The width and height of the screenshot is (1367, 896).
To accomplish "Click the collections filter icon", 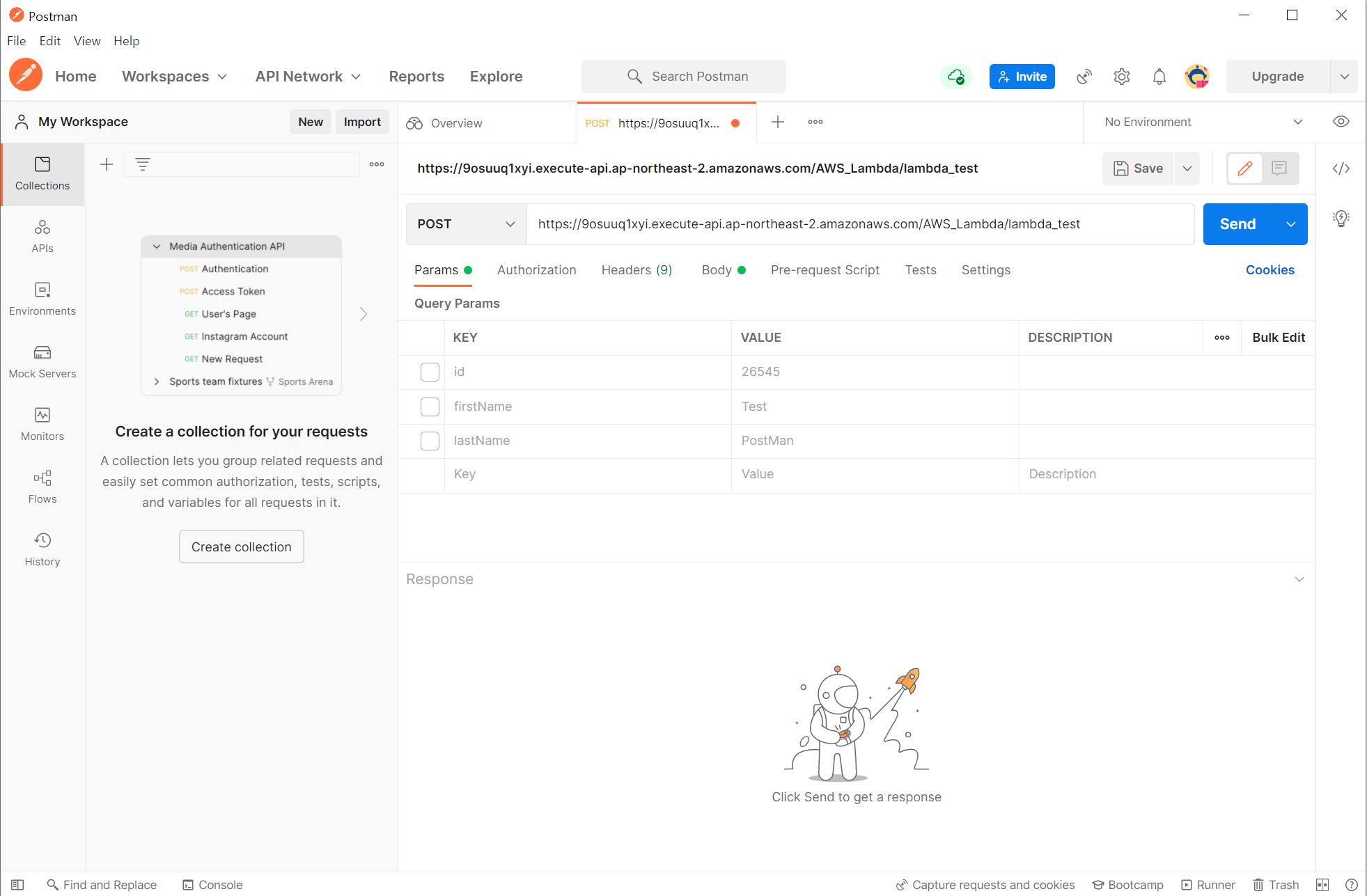I will click(143, 164).
